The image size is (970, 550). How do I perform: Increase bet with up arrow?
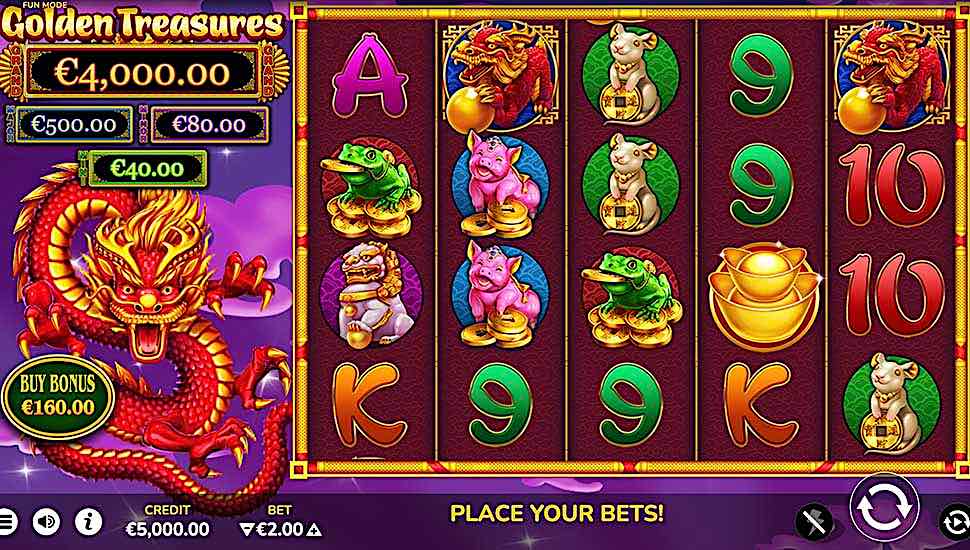click(x=314, y=530)
